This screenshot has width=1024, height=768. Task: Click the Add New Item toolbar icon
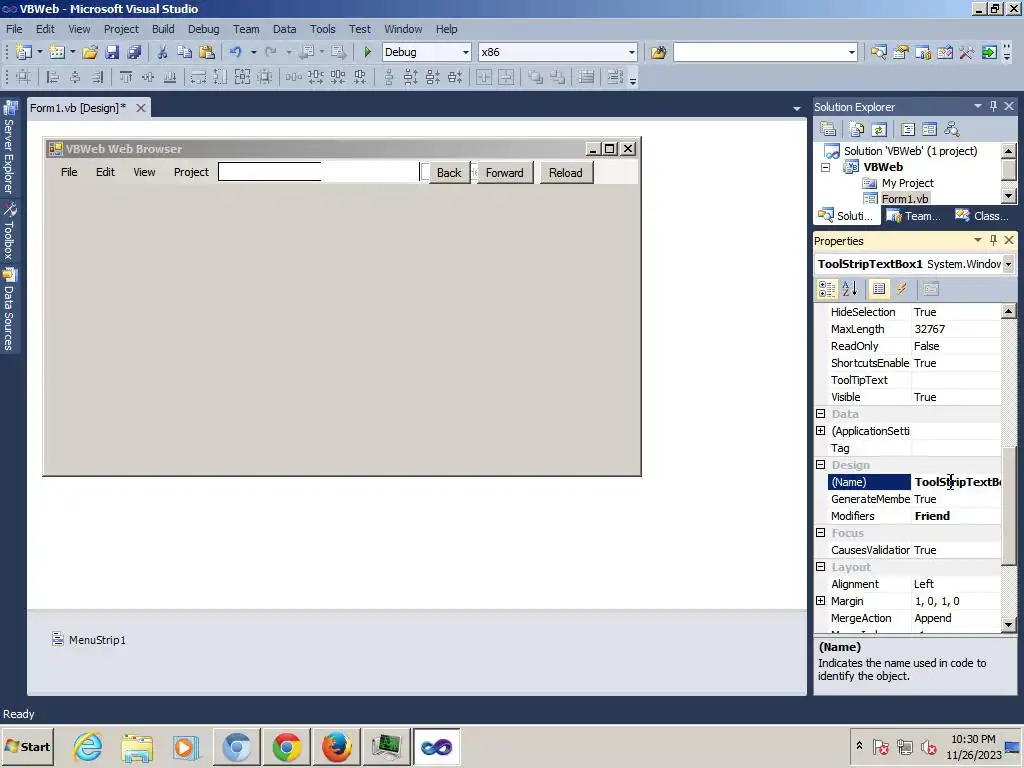(x=57, y=52)
